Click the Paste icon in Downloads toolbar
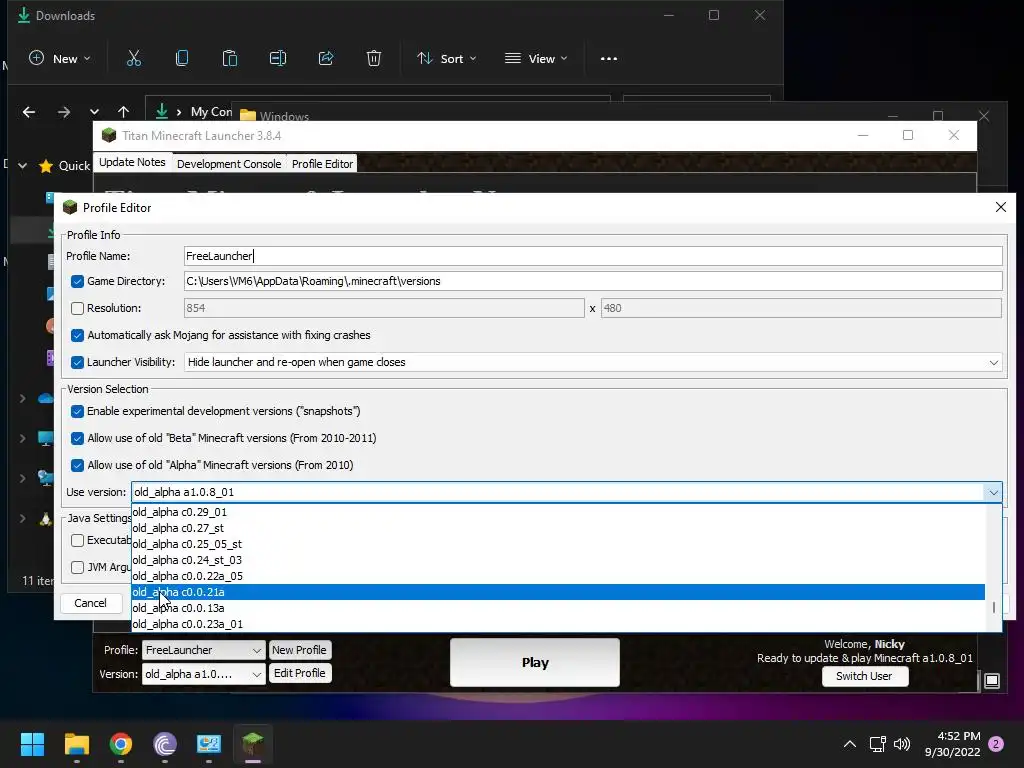The image size is (1024, 768). [x=230, y=59]
